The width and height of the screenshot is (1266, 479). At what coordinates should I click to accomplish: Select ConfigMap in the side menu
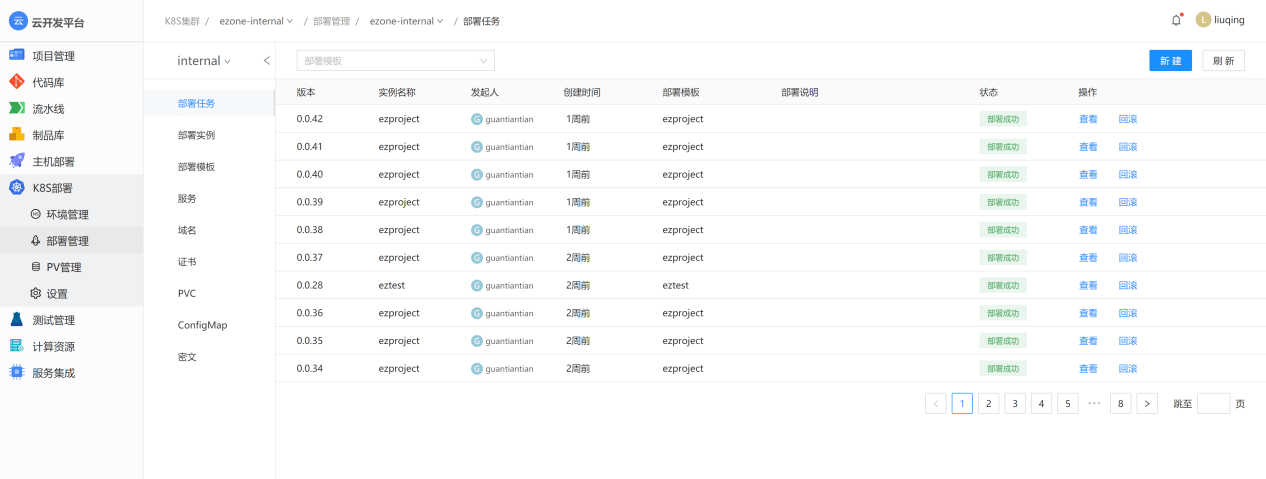coord(201,325)
